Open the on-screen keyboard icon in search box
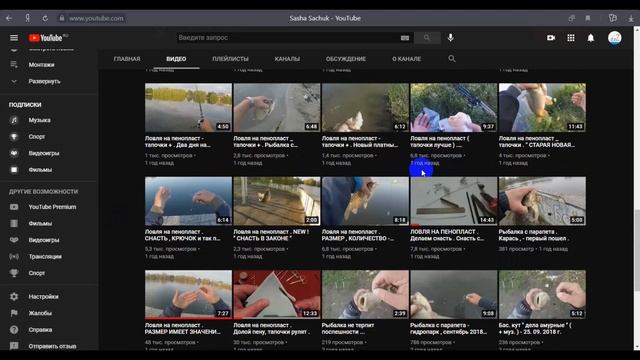The height and width of the screenshot is (360, 640). coord(404,38)
